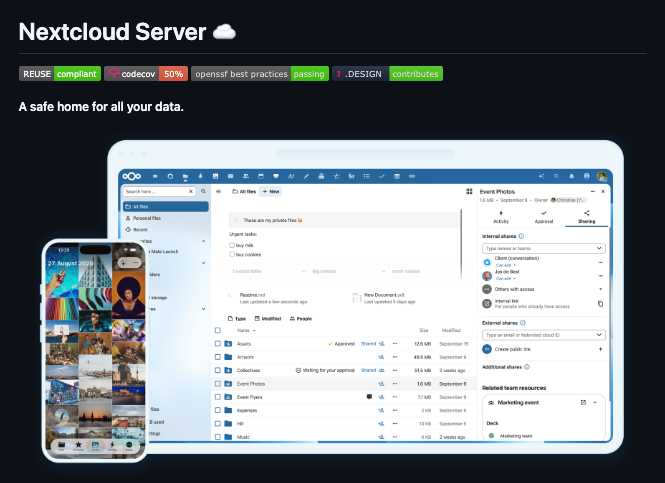
Task: Select 'Recent' in the sidebar
Action: [166, 229]
